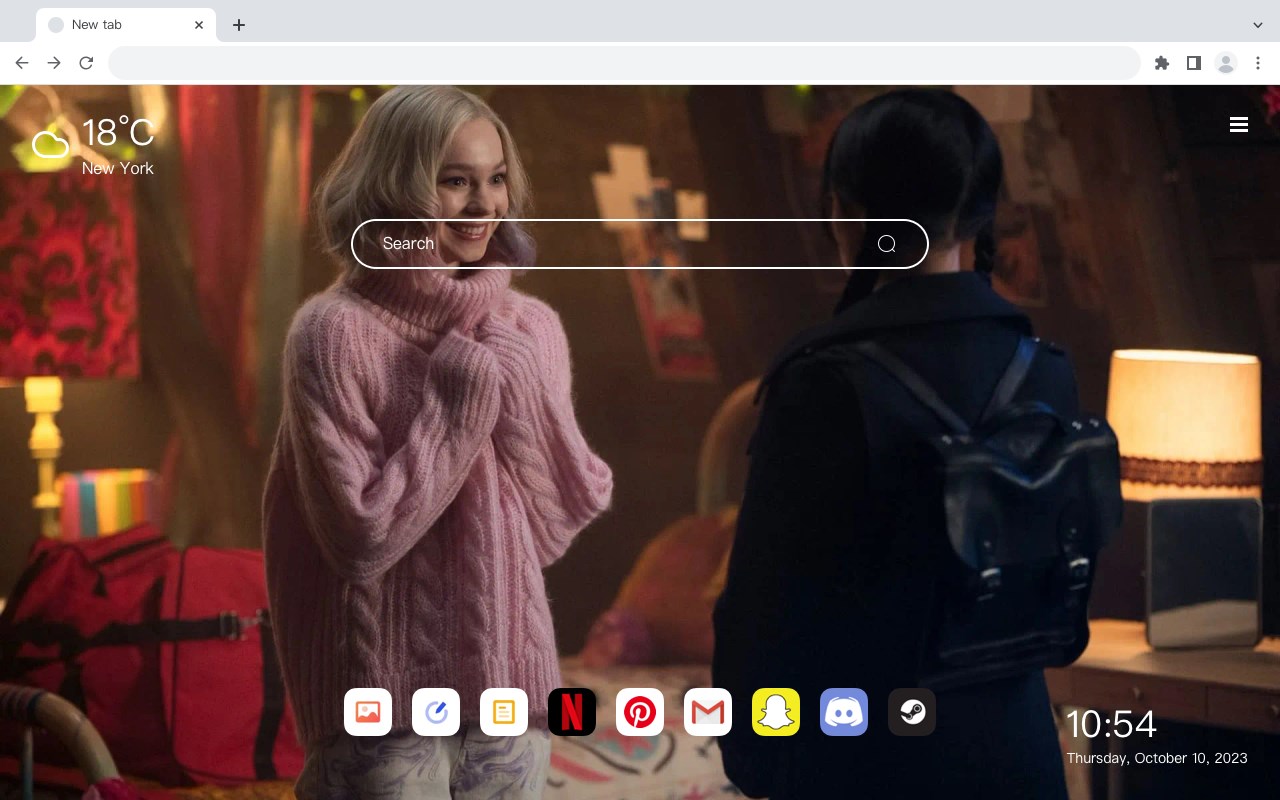Go back with the browser back arrow

click(22, 63)
